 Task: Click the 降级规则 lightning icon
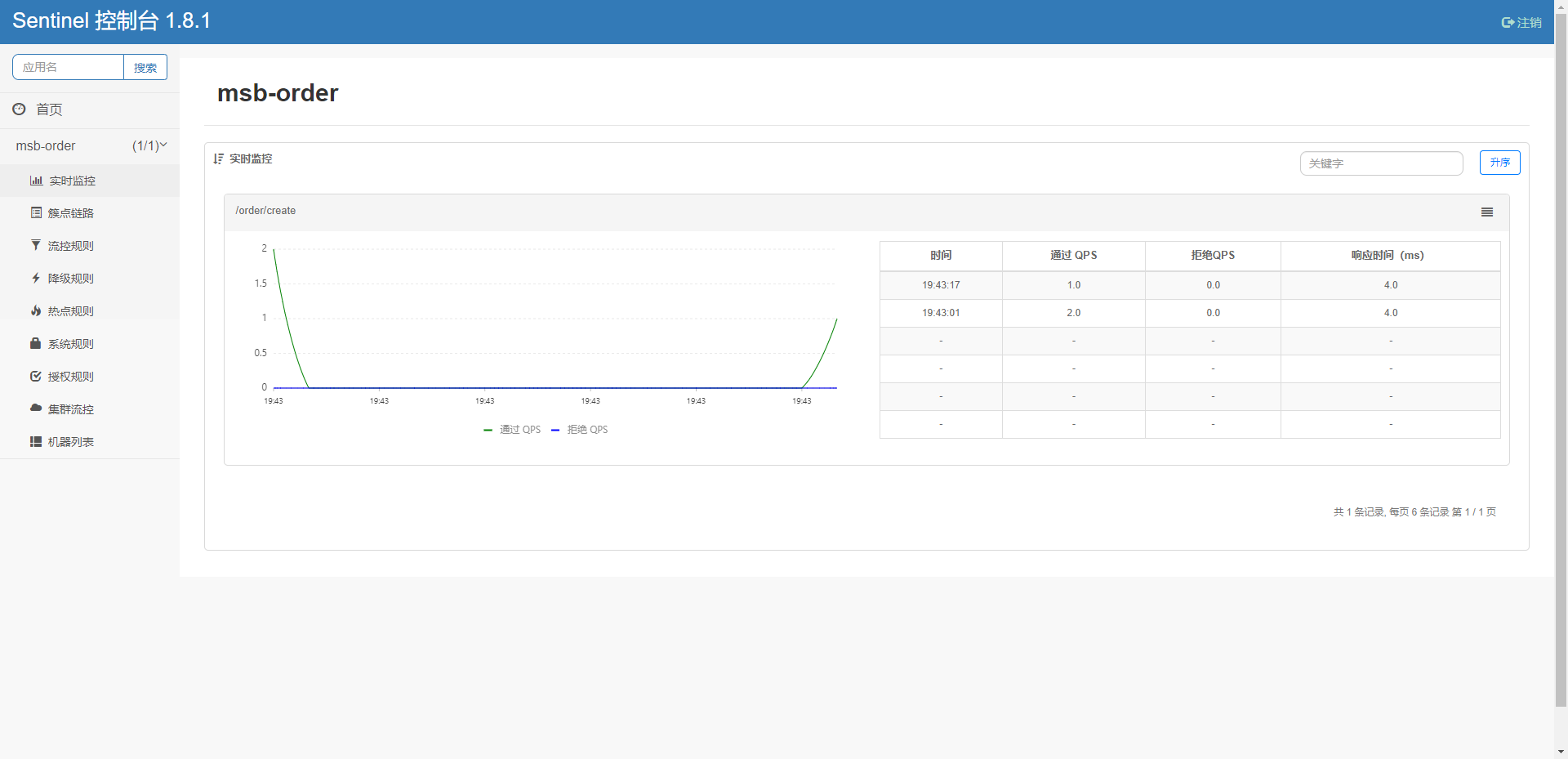pos(36,278)
